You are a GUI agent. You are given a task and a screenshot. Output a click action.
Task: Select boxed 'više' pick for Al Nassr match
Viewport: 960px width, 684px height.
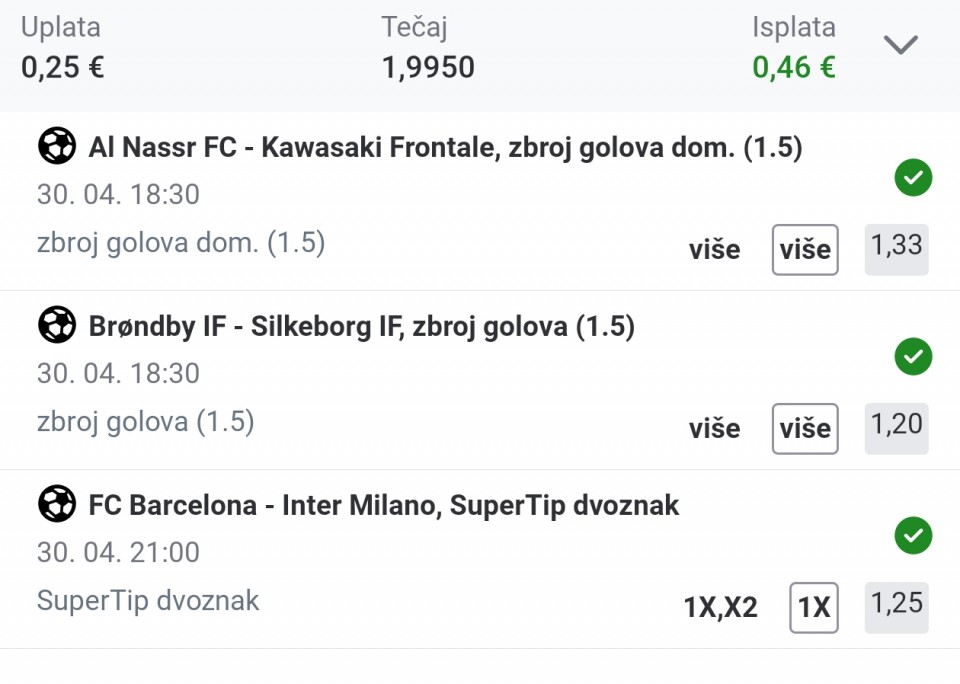805,250
